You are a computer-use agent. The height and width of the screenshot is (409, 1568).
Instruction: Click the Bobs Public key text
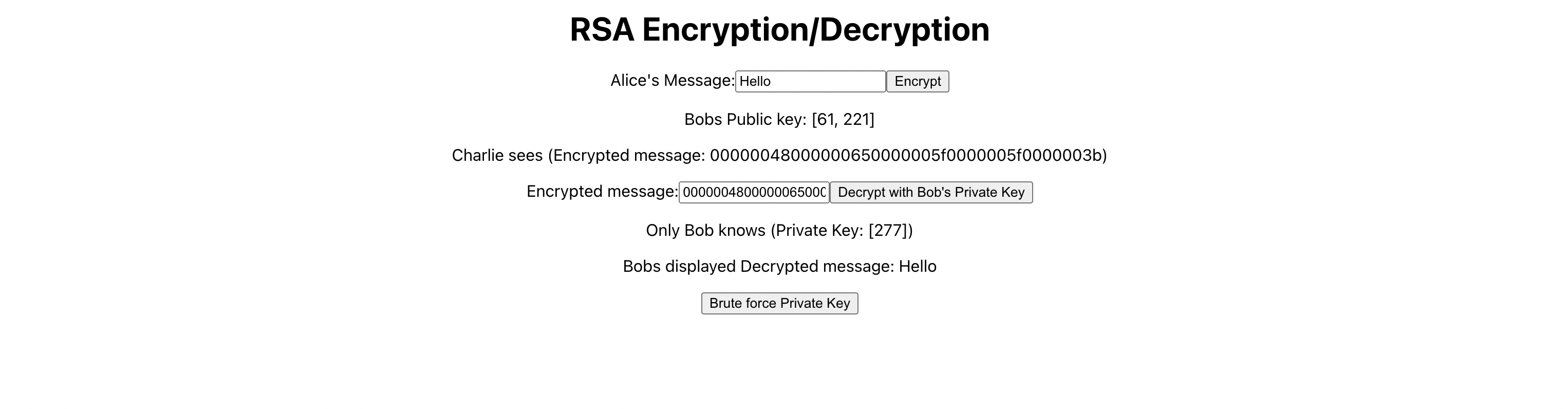coord(780,119)
